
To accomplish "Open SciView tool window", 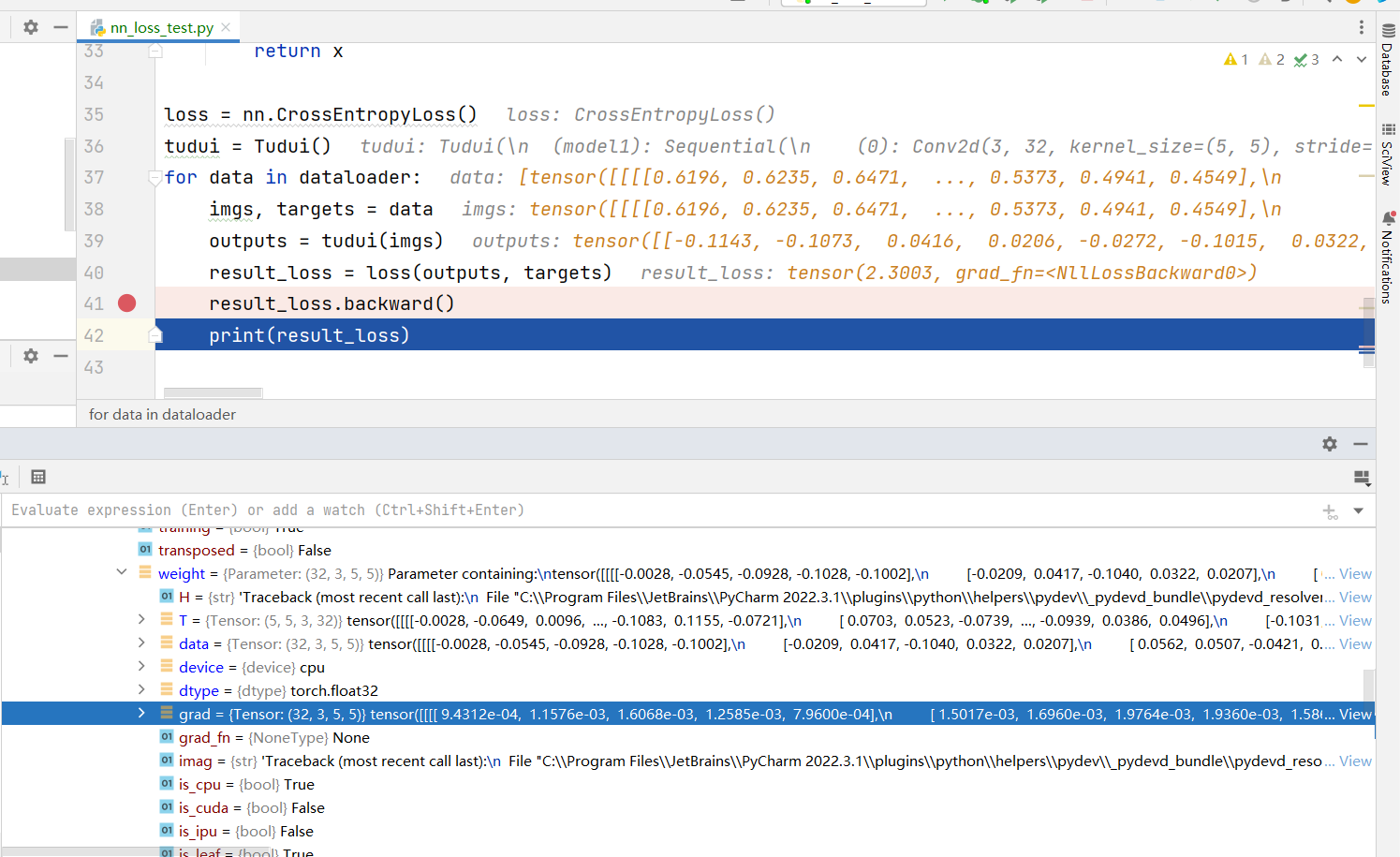I will 1388,155.
